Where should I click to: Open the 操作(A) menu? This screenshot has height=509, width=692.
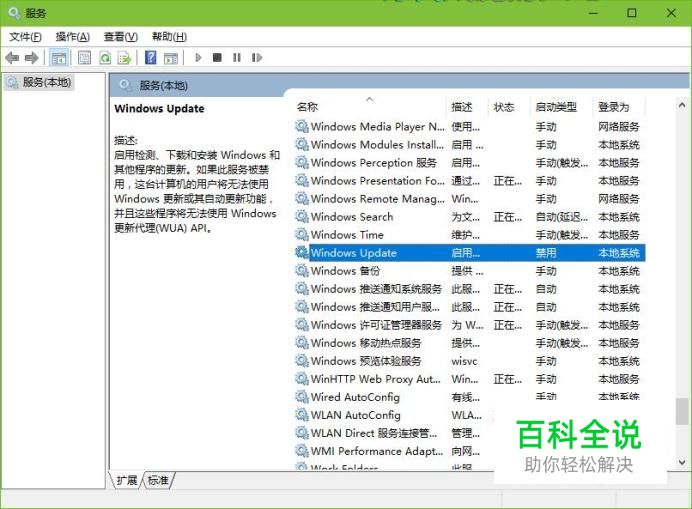[x=73, y=37]
